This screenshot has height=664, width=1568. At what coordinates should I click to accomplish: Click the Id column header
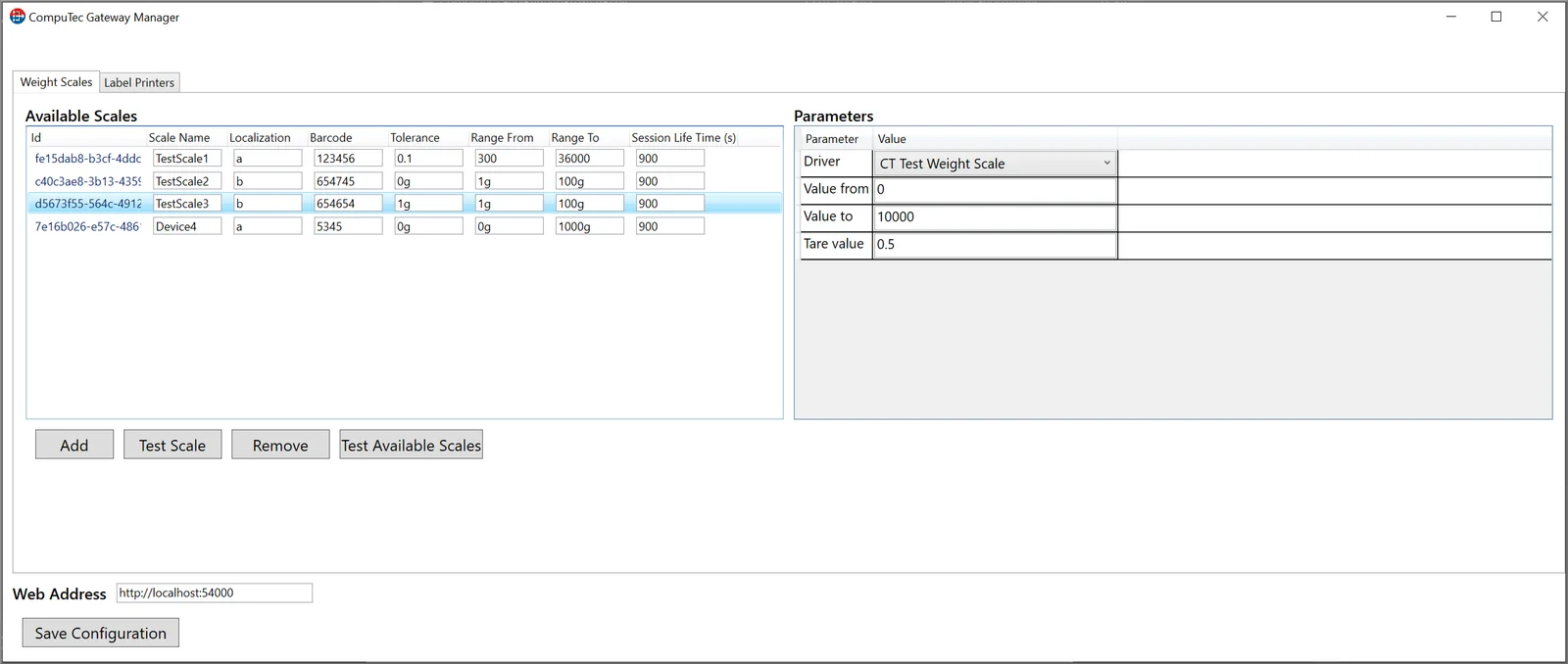click(x=36, y=137)
